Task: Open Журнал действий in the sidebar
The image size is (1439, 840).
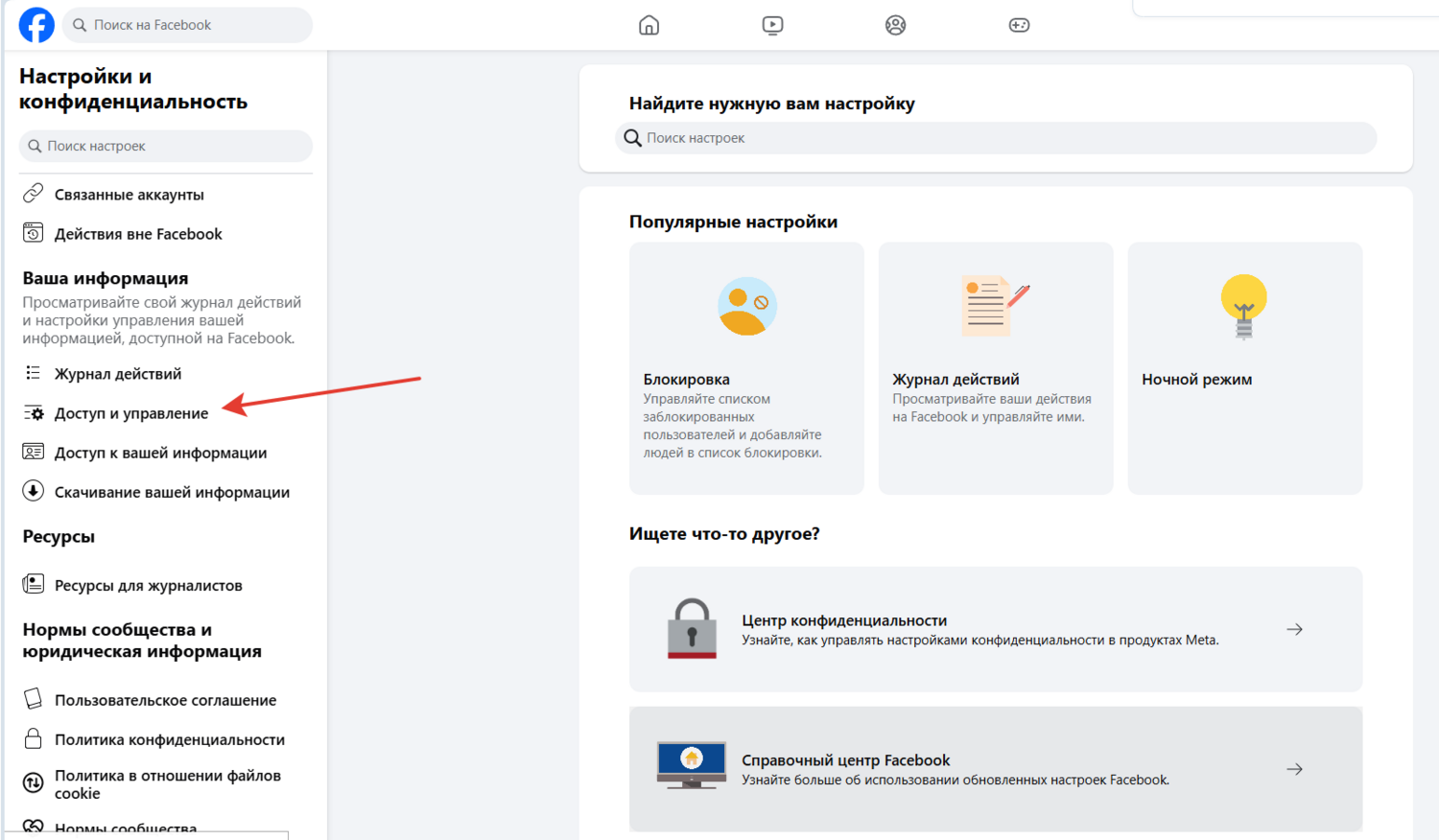Action: tap(118, 374)
